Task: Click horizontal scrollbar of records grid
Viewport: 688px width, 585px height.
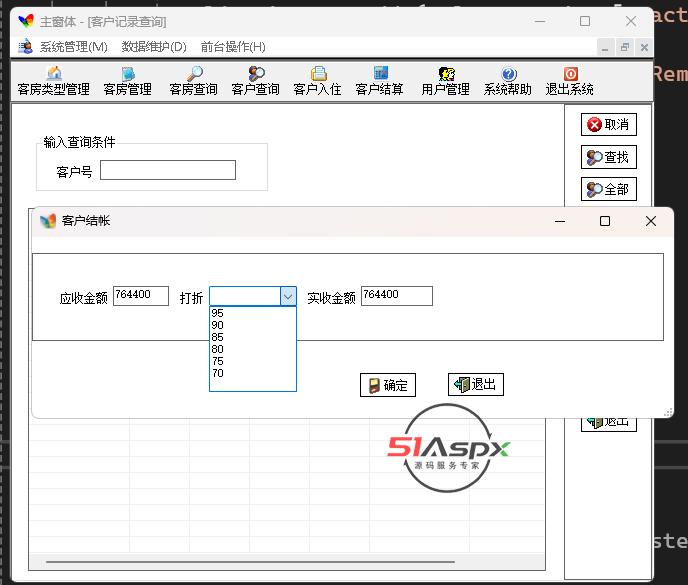Action: 250,562
